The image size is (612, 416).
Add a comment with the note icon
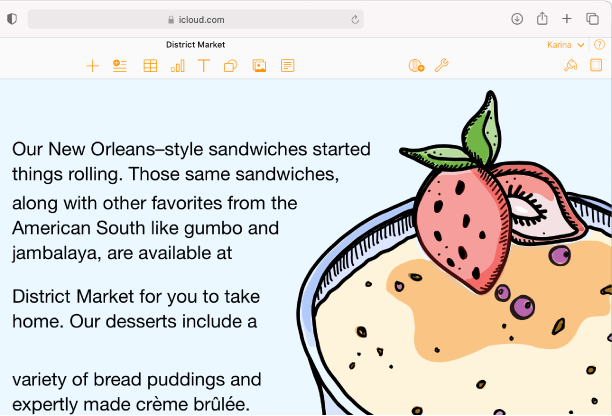click(x=288, y=66)
